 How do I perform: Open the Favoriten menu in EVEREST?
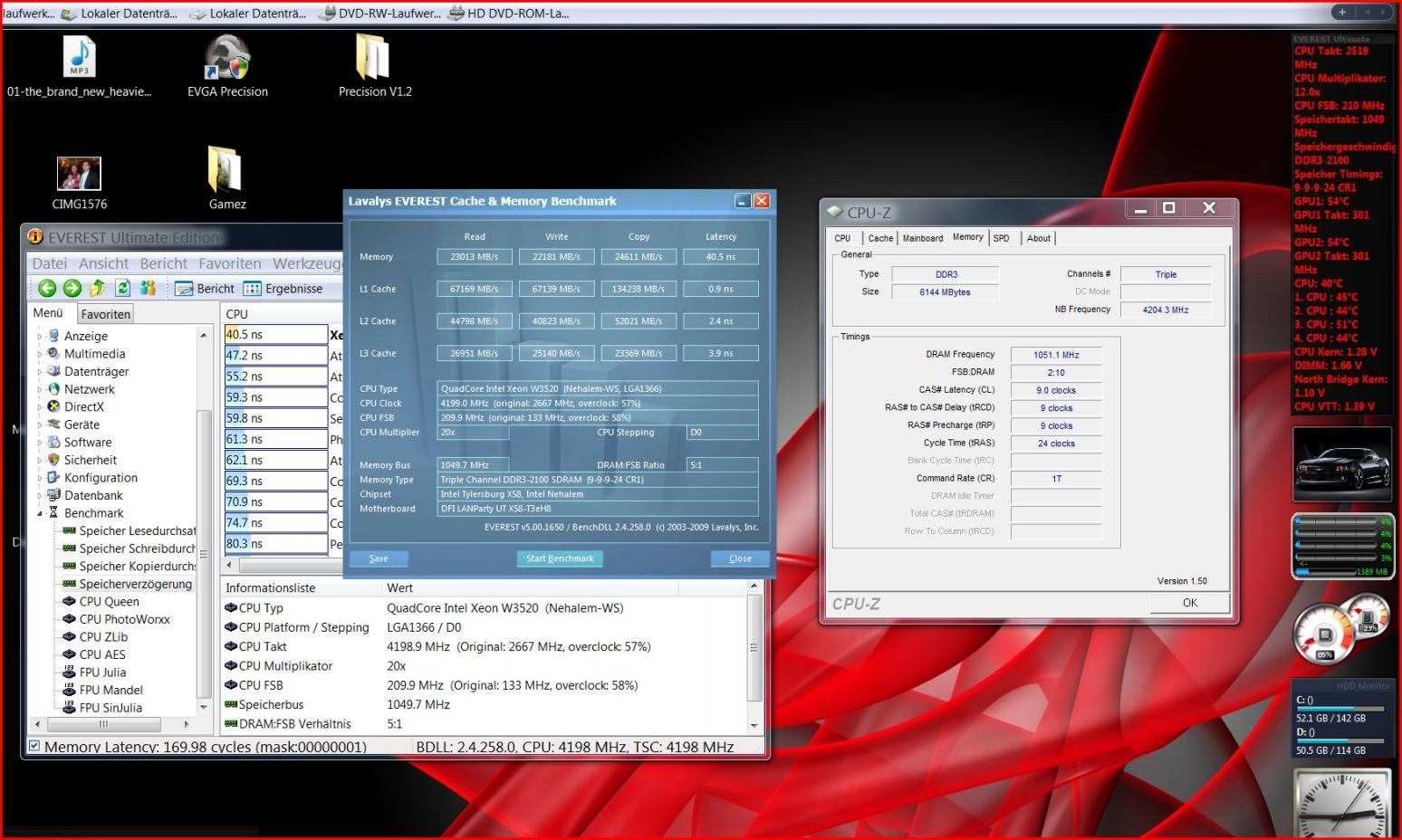tap(230, 263)
